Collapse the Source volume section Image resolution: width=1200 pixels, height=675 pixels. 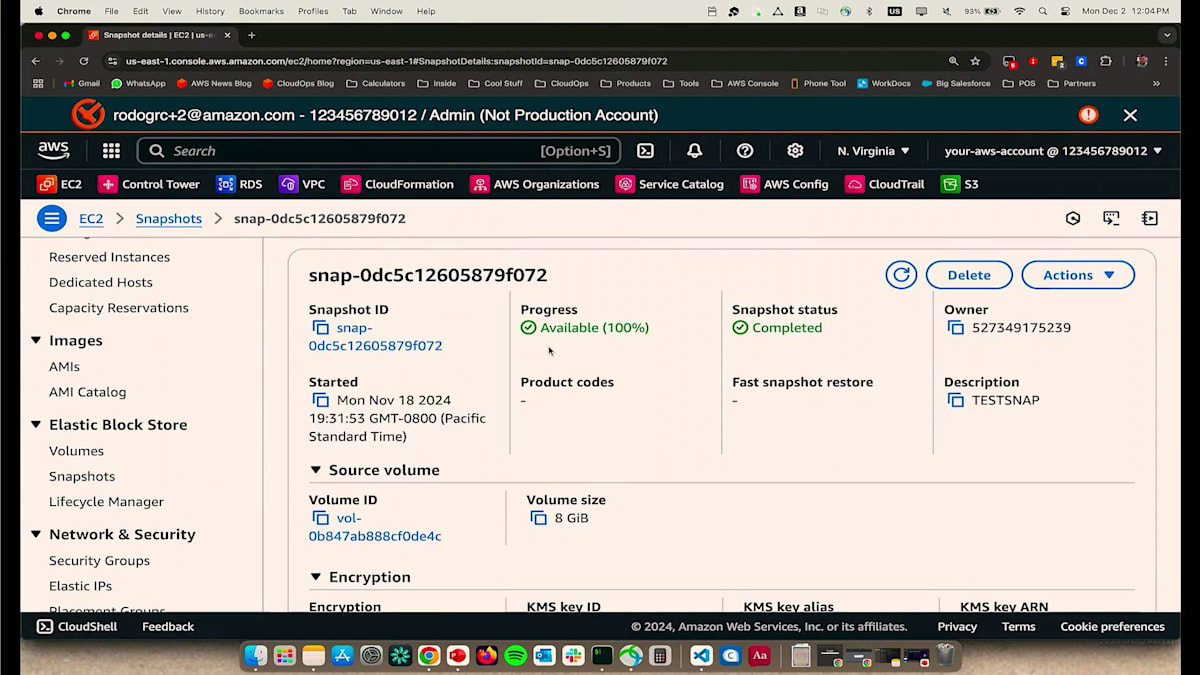316,470
